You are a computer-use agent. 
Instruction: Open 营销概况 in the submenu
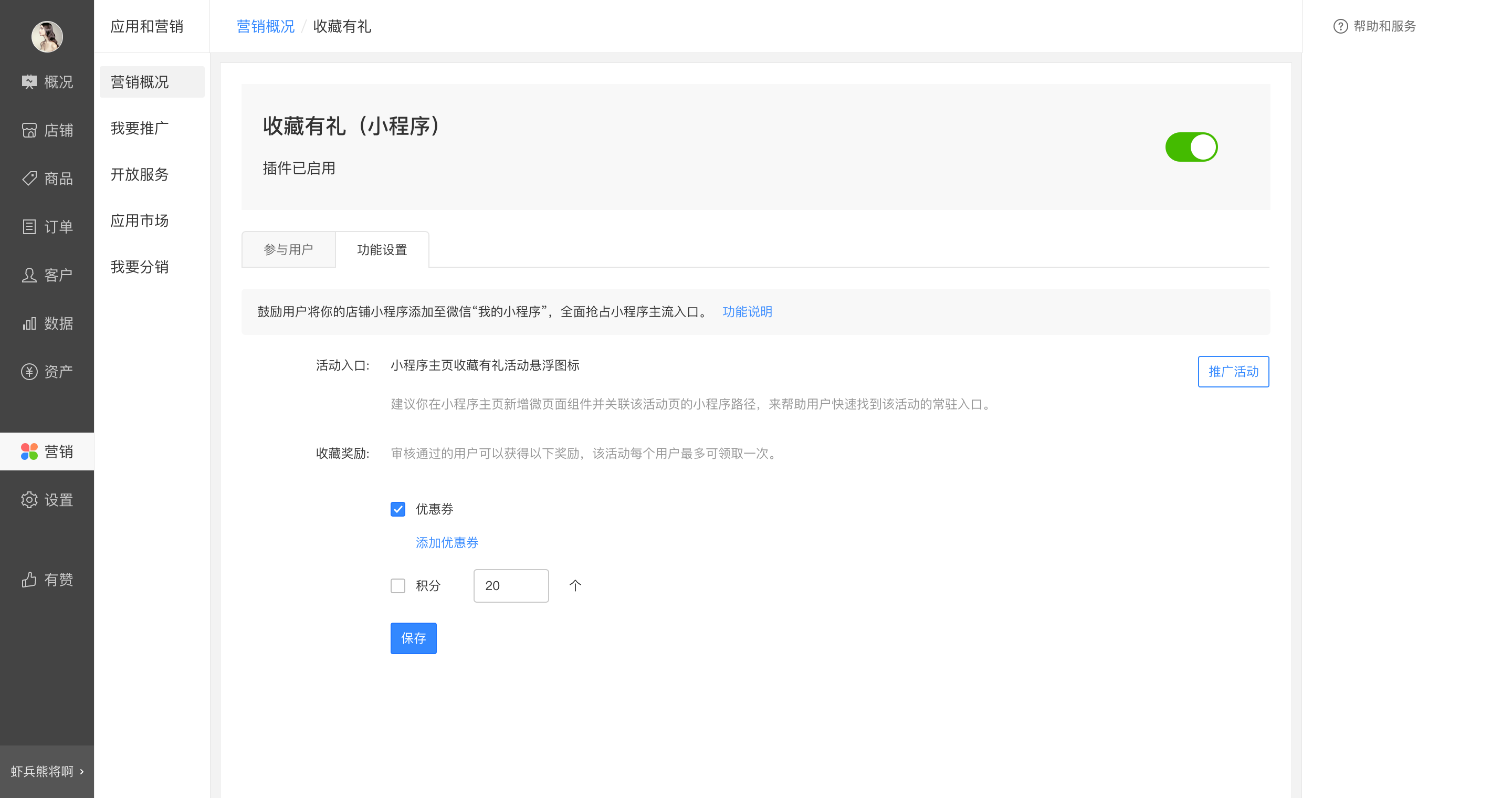[x=152, y=81]
